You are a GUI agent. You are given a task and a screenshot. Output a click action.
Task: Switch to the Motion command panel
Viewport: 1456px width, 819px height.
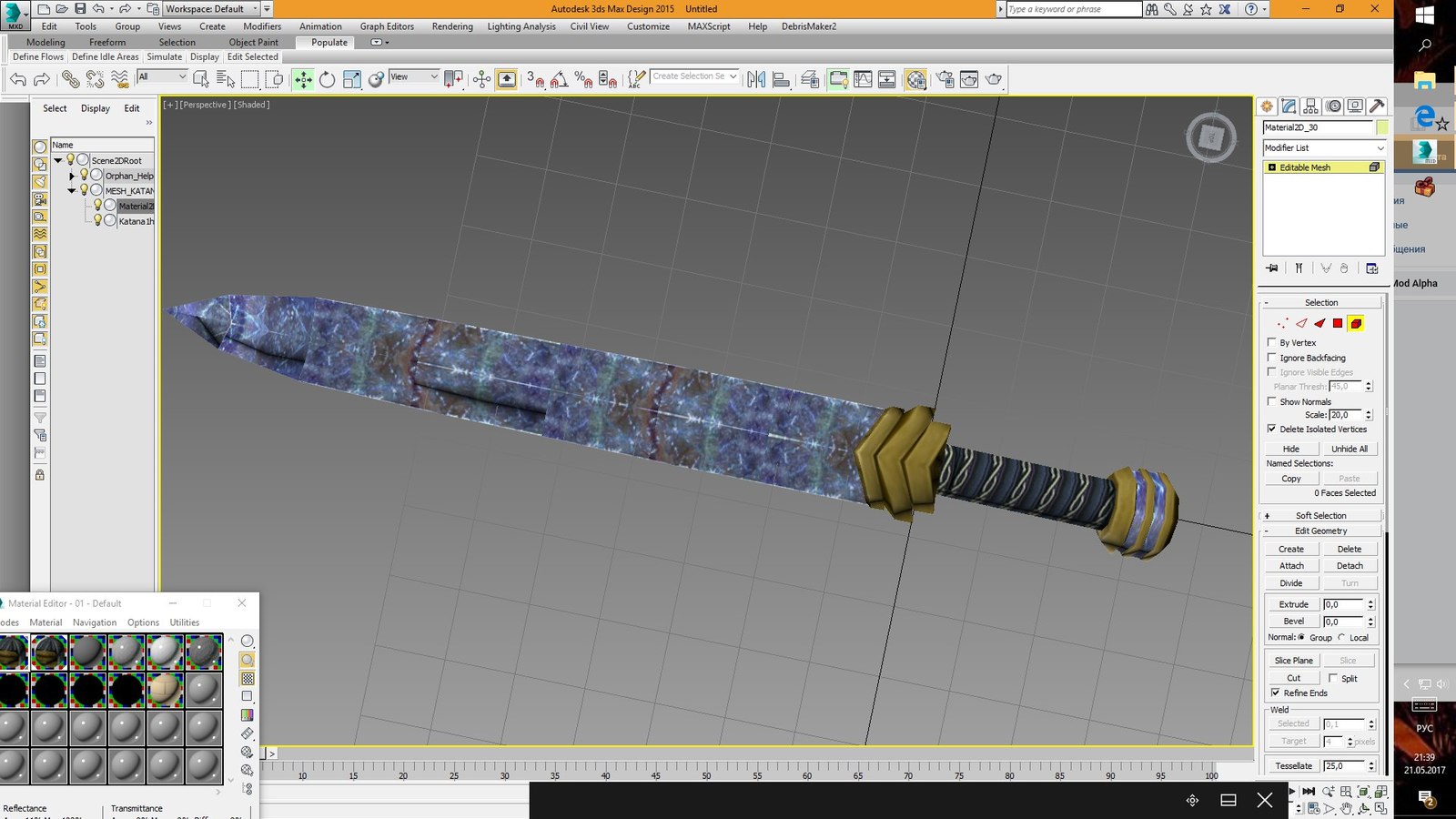pos(1333,106)
